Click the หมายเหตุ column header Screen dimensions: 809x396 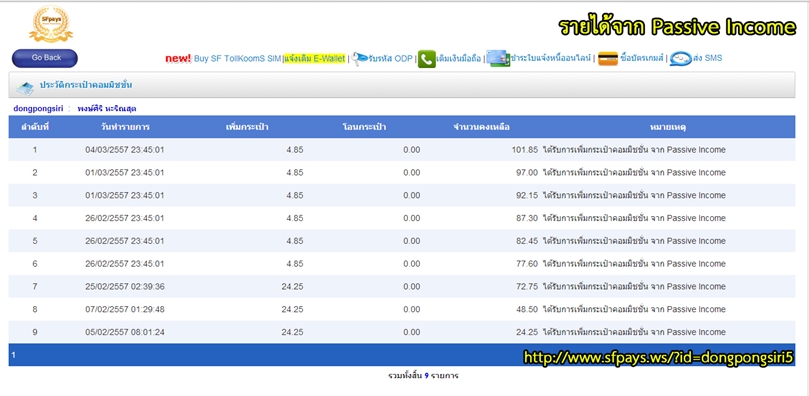click(x=668, y=127)
